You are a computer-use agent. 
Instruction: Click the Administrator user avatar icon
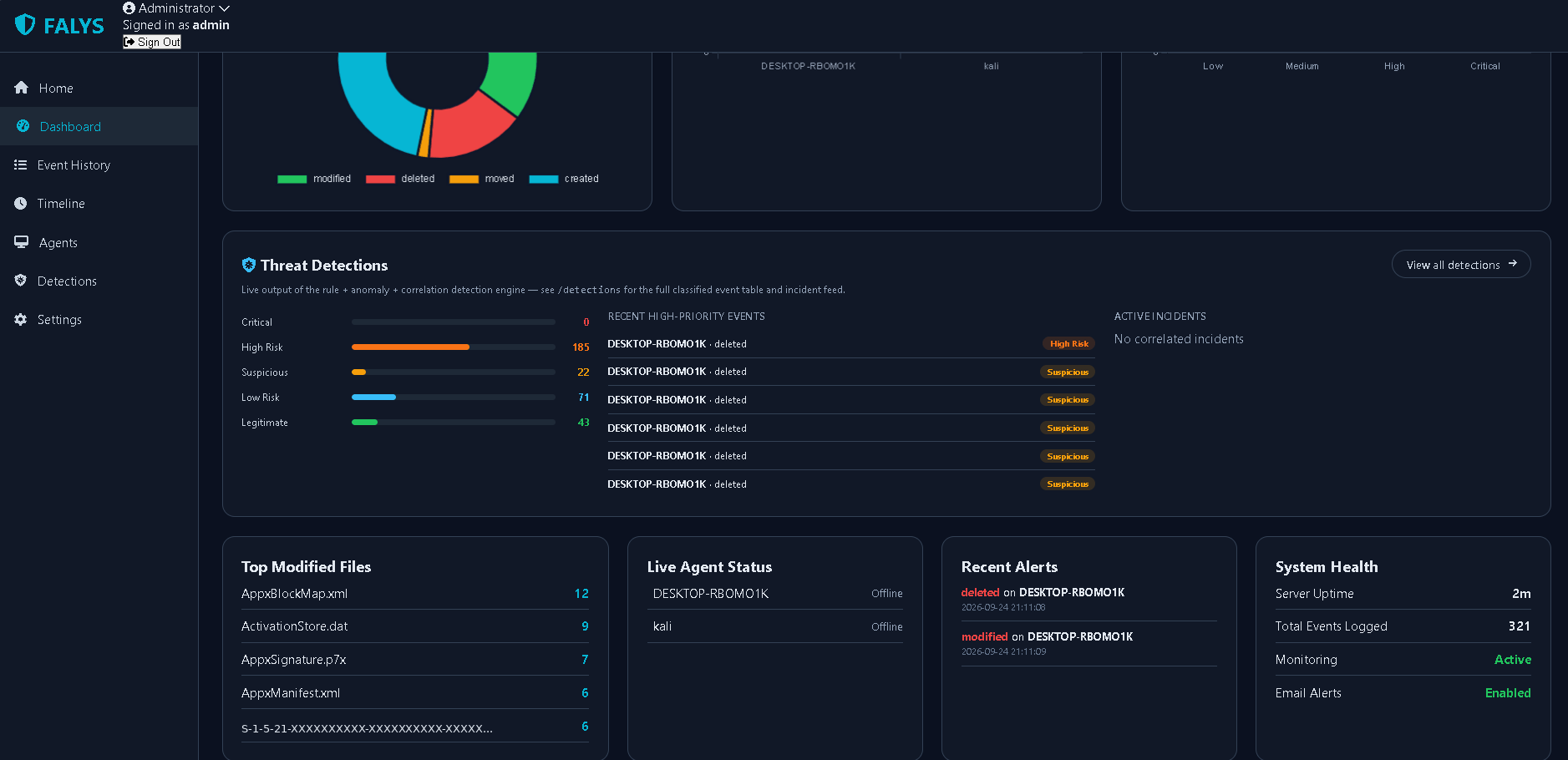click(x=129, y=8)
